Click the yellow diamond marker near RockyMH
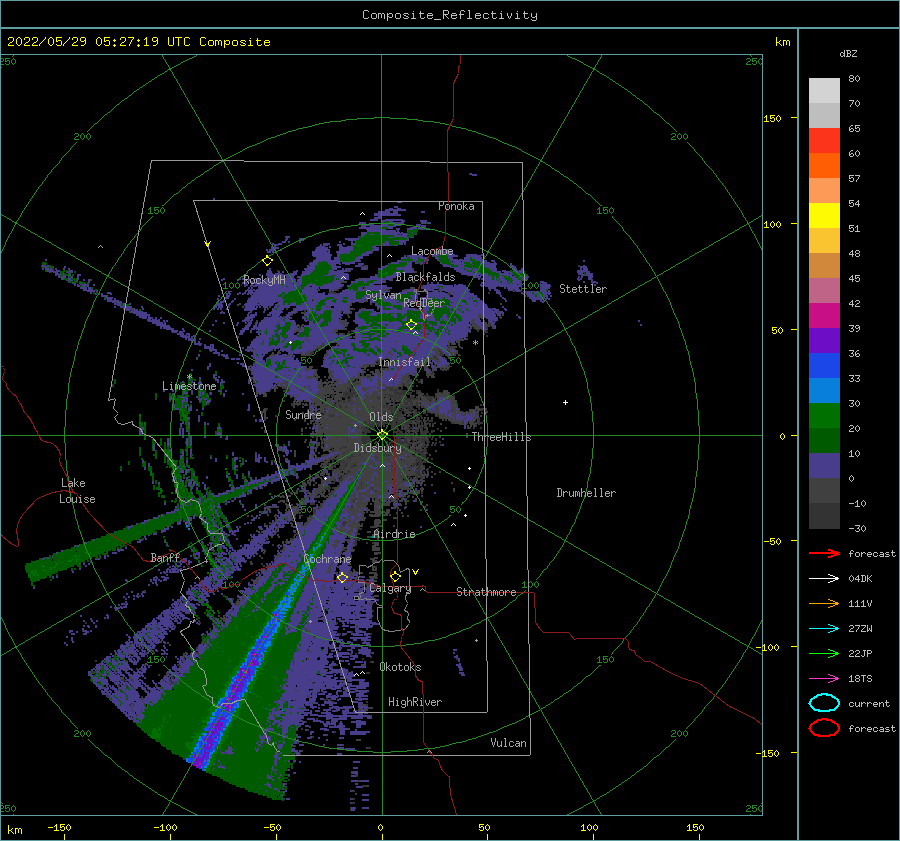This screenshot has height=841, width=900. 267,261
